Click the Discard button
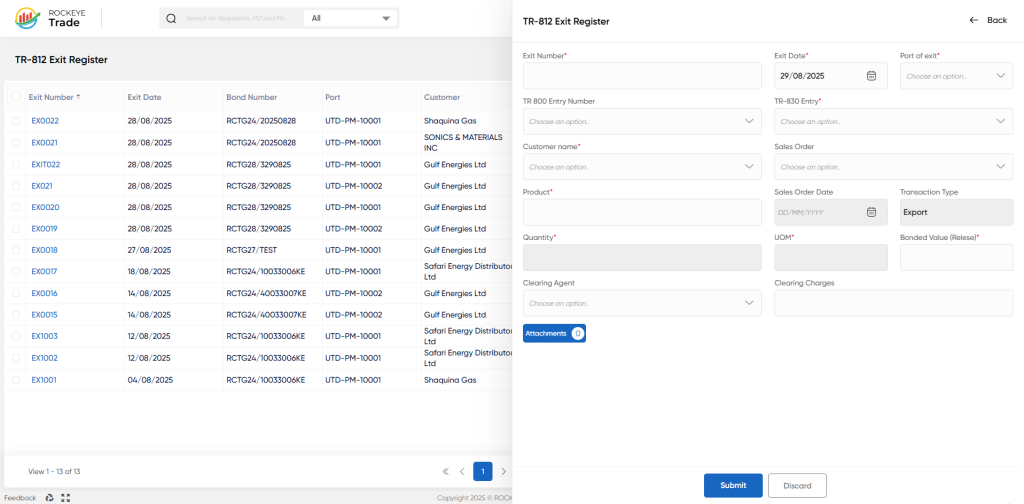The width and height of the screenshot is (1024, 504). pos(797,486)
